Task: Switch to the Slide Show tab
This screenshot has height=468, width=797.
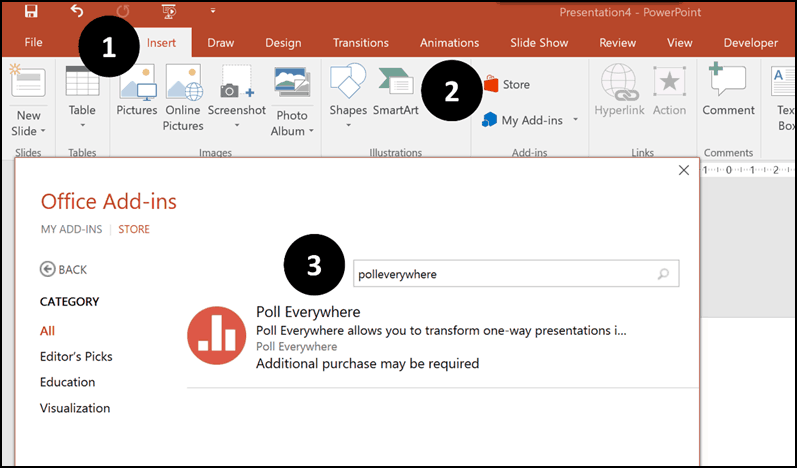Action: (x=539, y=43)
